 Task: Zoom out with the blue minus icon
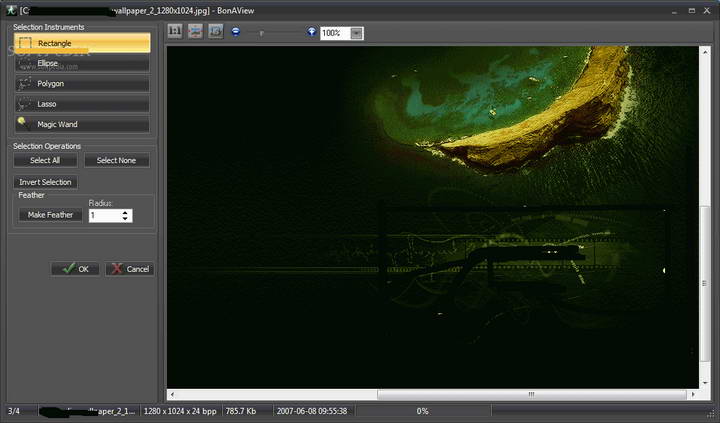coord(236,32)
